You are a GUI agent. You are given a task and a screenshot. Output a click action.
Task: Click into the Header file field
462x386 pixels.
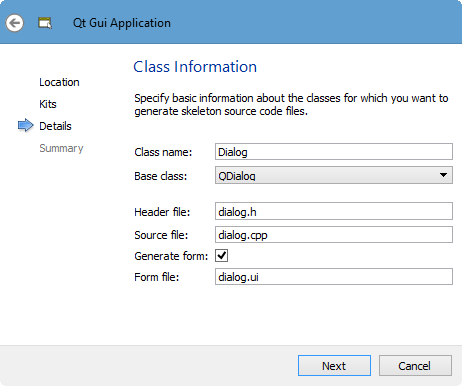point(334,211)
